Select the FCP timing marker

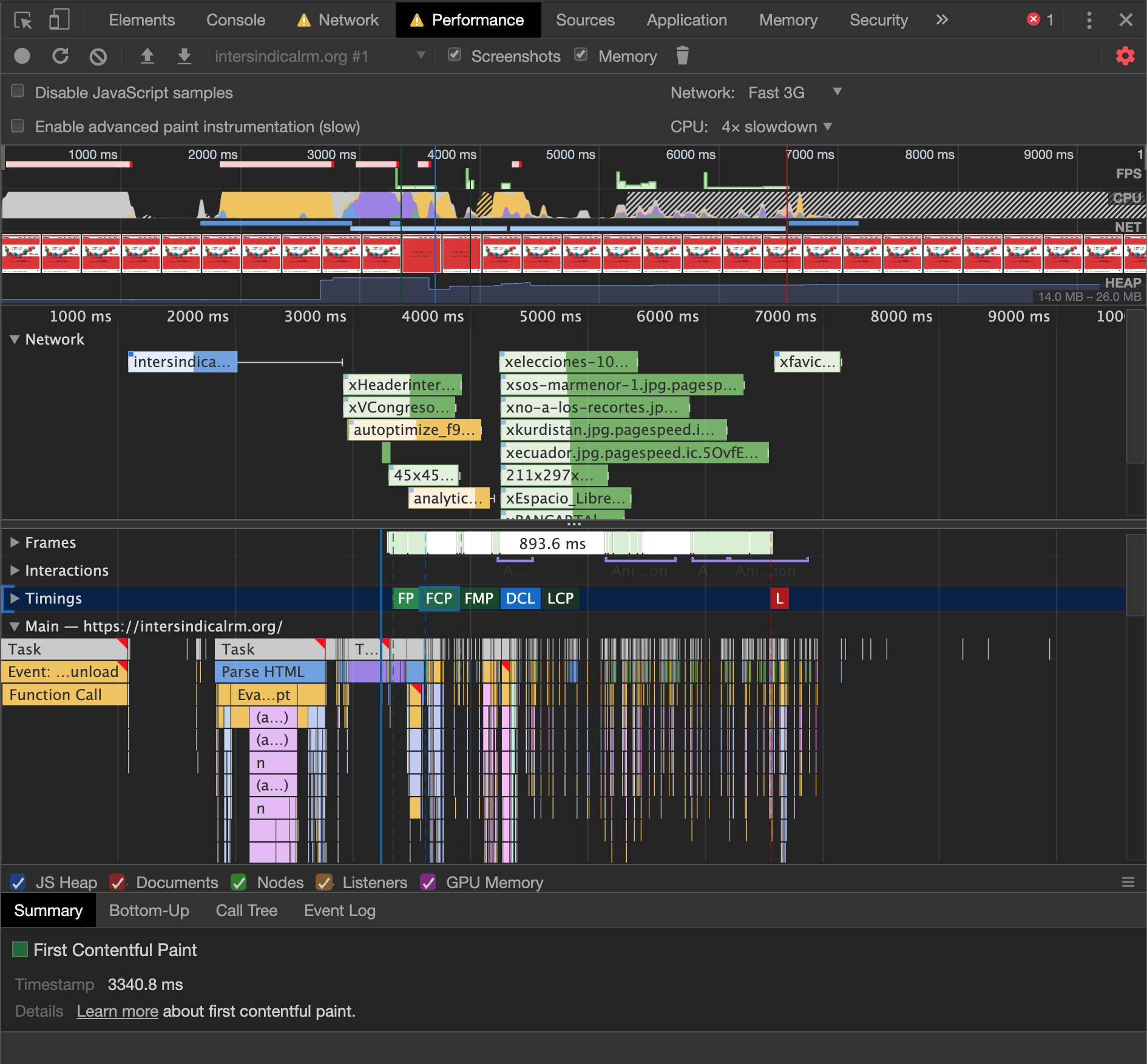click(439, 598)
